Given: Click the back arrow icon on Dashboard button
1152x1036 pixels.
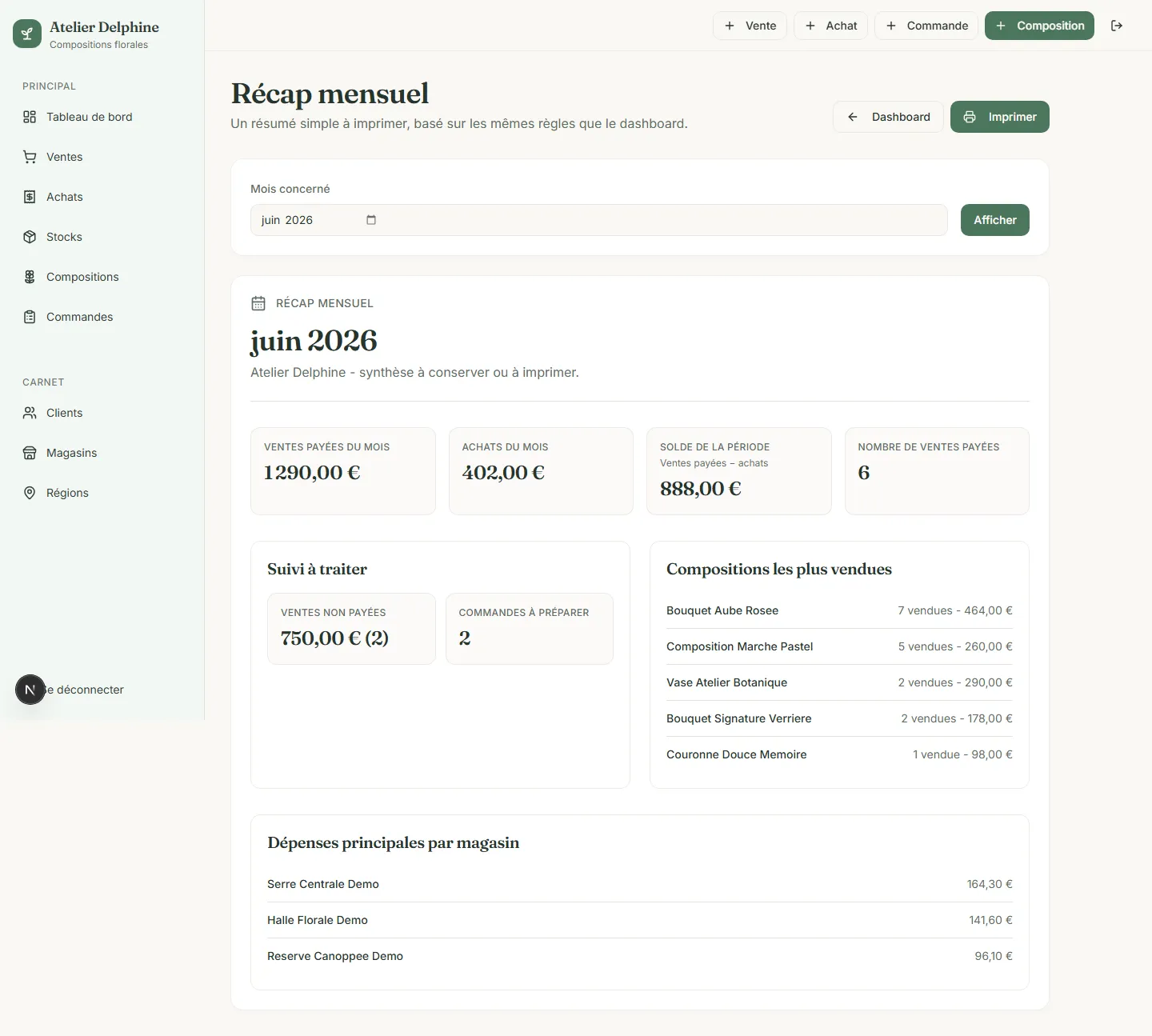Looking at the screenshot, I should pyautogui.click(x=853, y=117).
